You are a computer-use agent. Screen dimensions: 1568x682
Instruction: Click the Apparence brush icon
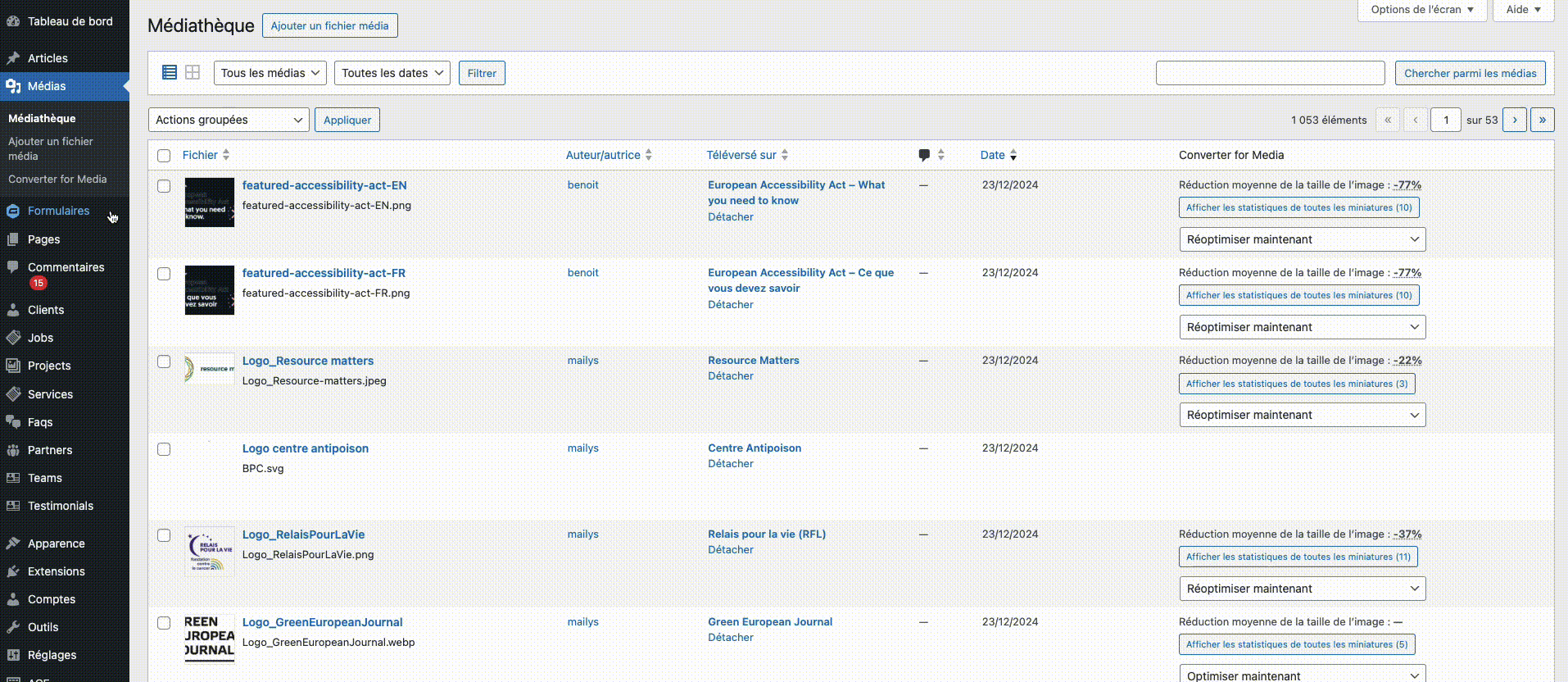point(13,543)
